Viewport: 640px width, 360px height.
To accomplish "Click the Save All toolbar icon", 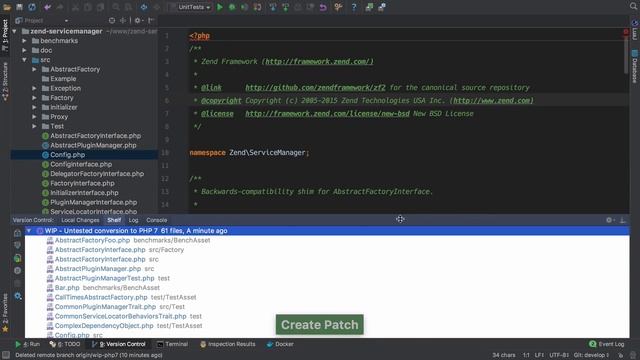I will click(19, 7).
